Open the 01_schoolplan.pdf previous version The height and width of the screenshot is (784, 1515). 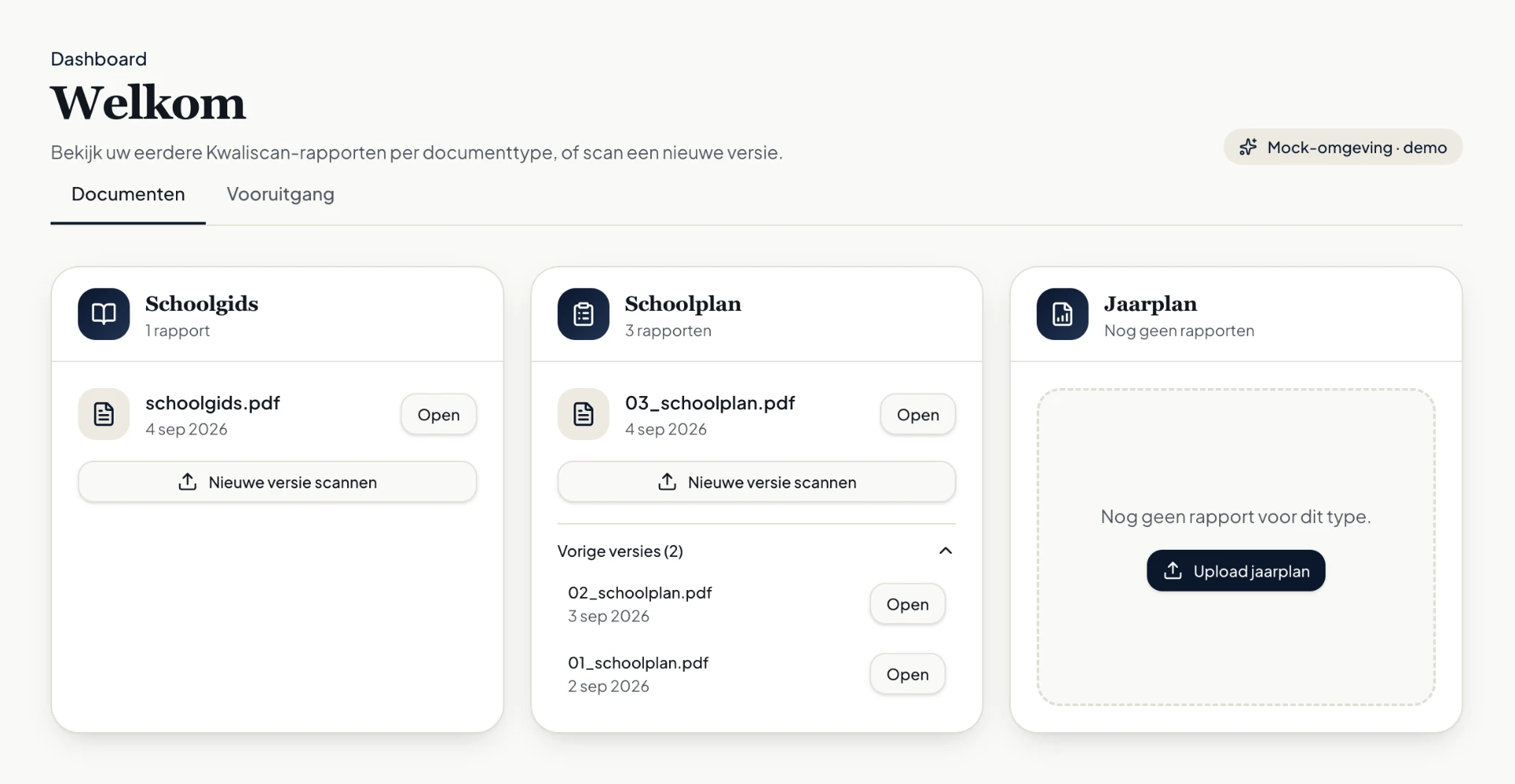(907, 674)
